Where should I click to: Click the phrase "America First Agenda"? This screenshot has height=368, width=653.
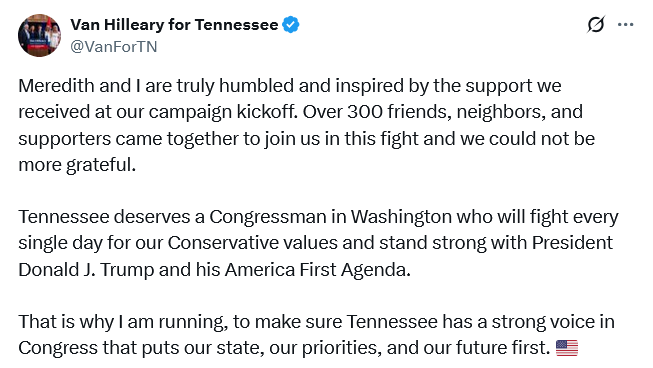(318, 270)
